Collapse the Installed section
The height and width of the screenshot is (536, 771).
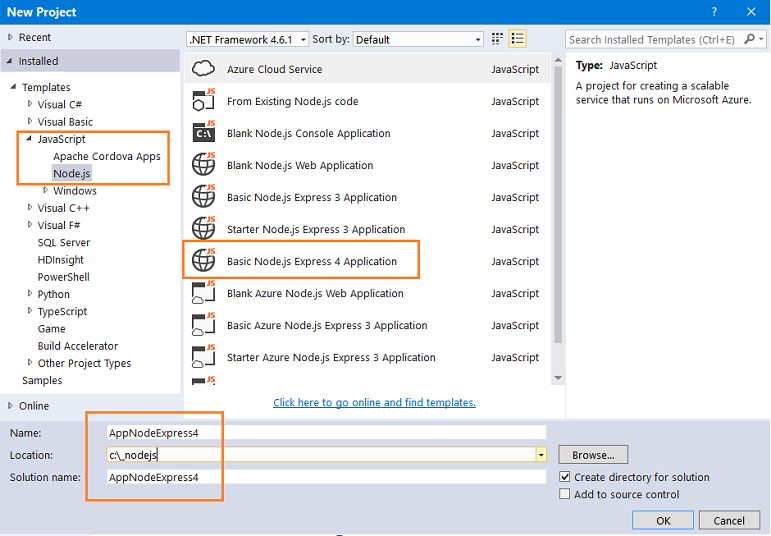coord(9,61)
